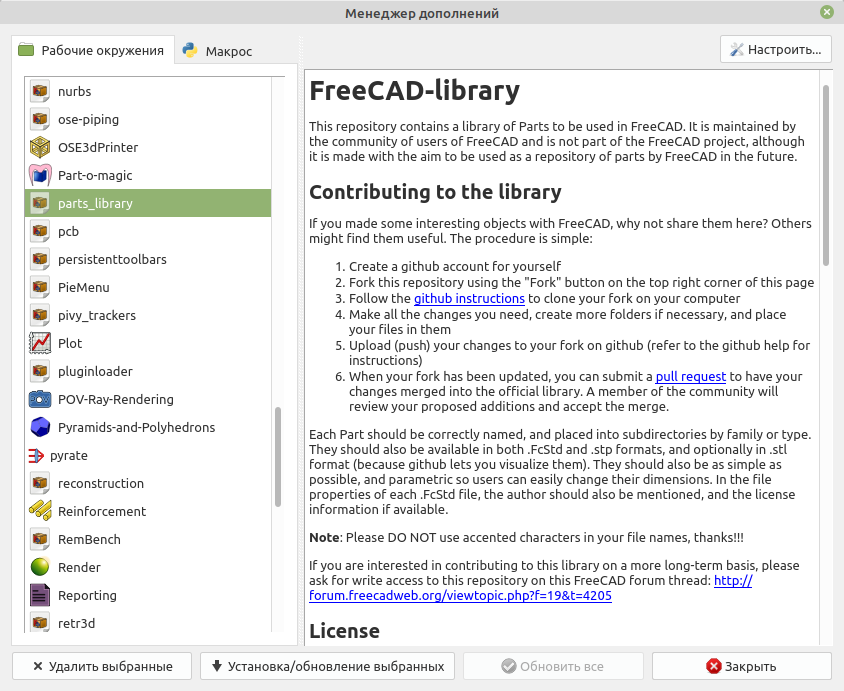This screenshot has width=844, height=691.
Task: Click the Reinforcement yellow bars icon
Action: pos(40,511)
